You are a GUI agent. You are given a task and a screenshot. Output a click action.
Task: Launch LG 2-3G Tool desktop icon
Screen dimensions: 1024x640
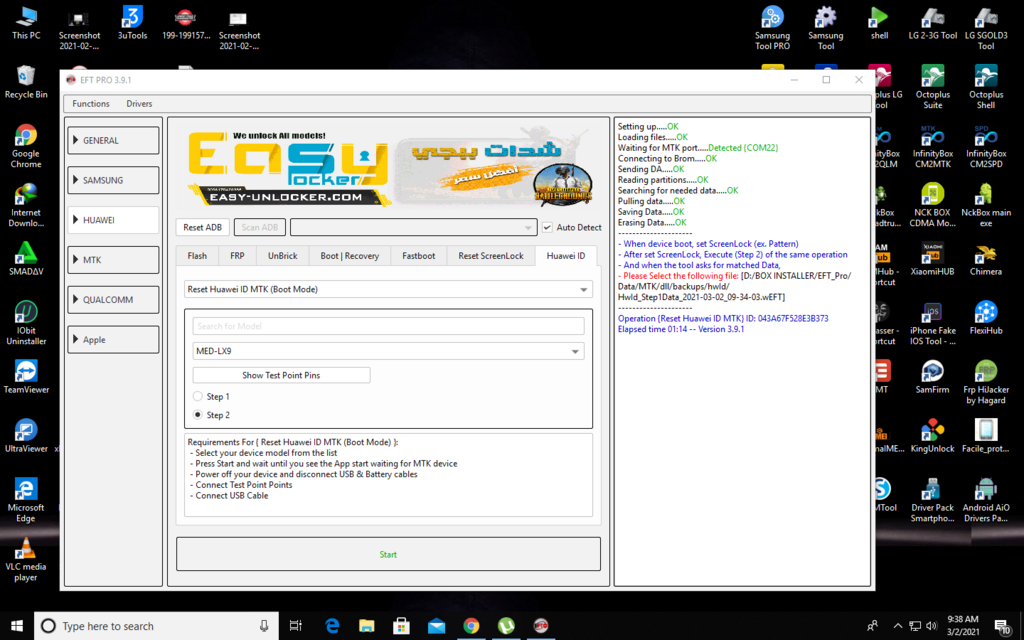point(933,23)
